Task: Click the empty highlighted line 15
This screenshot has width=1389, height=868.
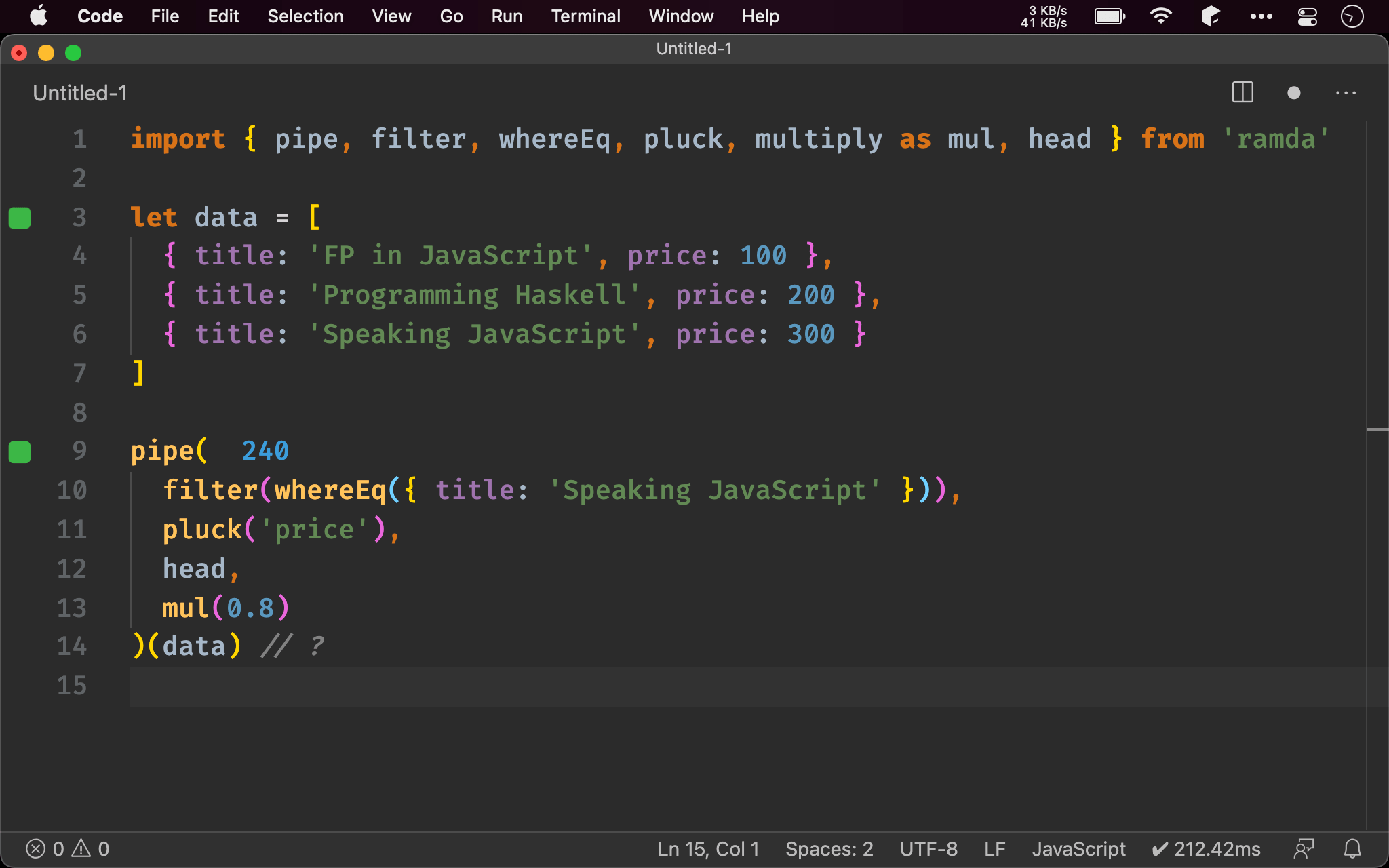Action: tap(747, 686)
